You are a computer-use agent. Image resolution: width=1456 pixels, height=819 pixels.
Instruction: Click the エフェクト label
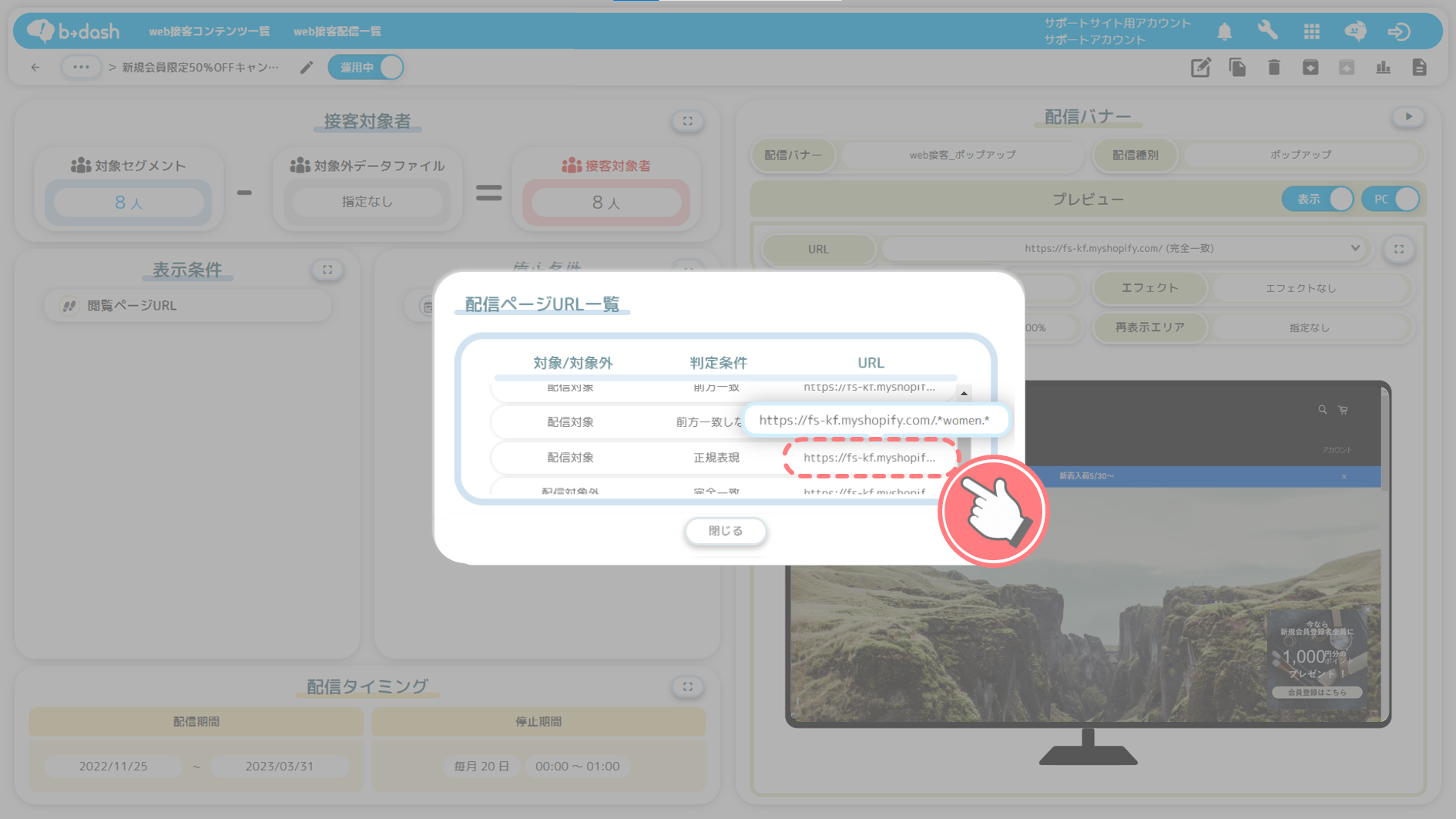tap(1149, 288)
